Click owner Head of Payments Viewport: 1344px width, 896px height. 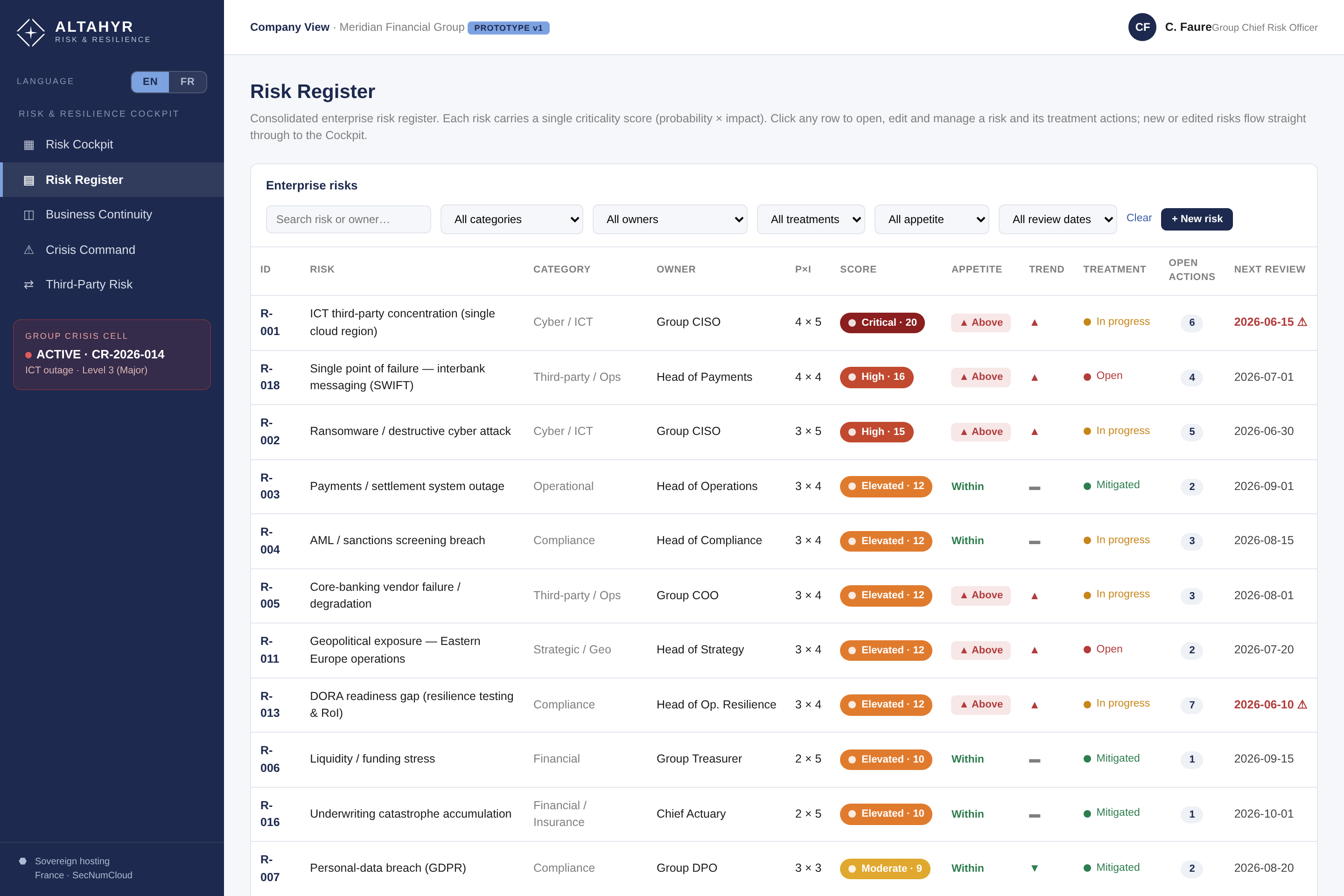click(x=704, y=377)
